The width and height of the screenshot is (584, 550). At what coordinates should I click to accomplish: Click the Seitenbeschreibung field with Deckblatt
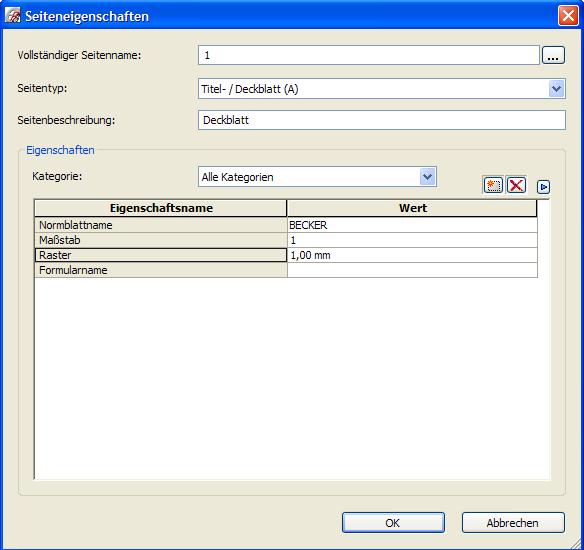coord(382,120)
